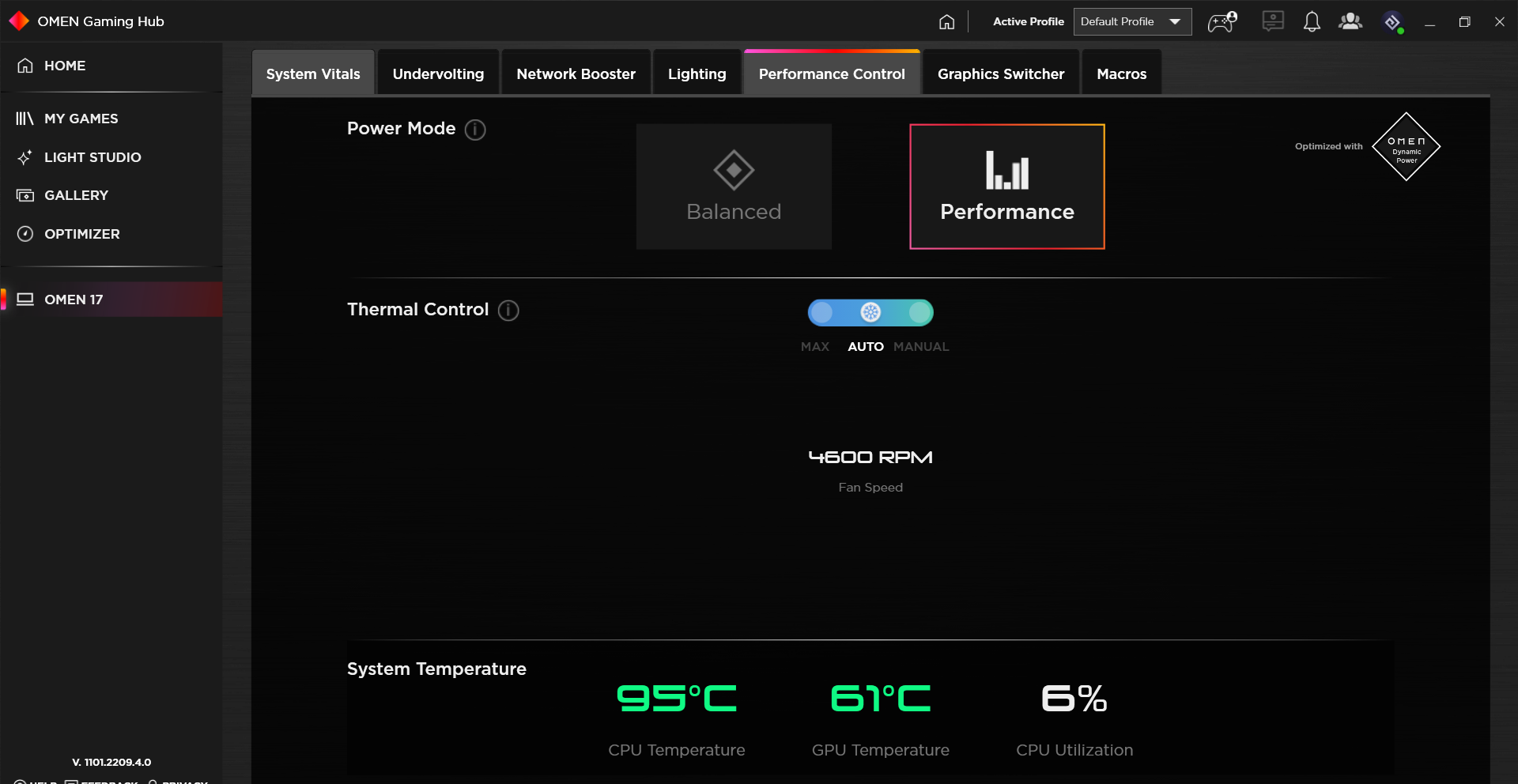The width and height of the screenshot is (1518, 784).
Task: Open LIGHT STUDIO in the sidebar
Action: pyautogui.click(x=111, y=157)
